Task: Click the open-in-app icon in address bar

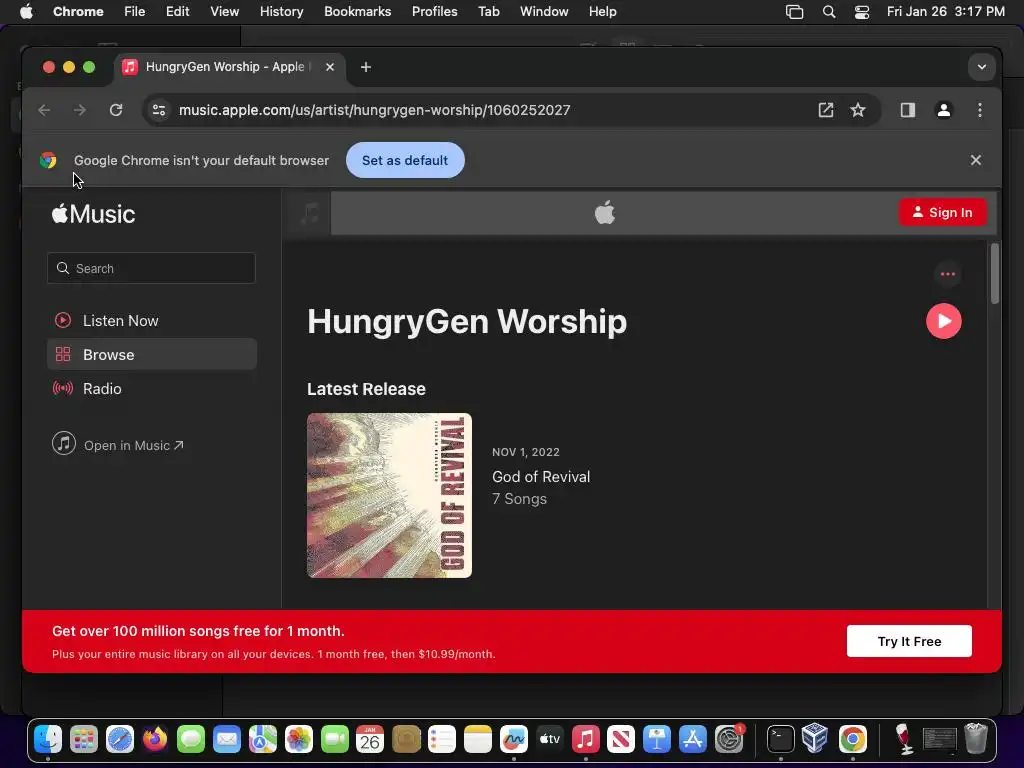Action: pos(825,110)
